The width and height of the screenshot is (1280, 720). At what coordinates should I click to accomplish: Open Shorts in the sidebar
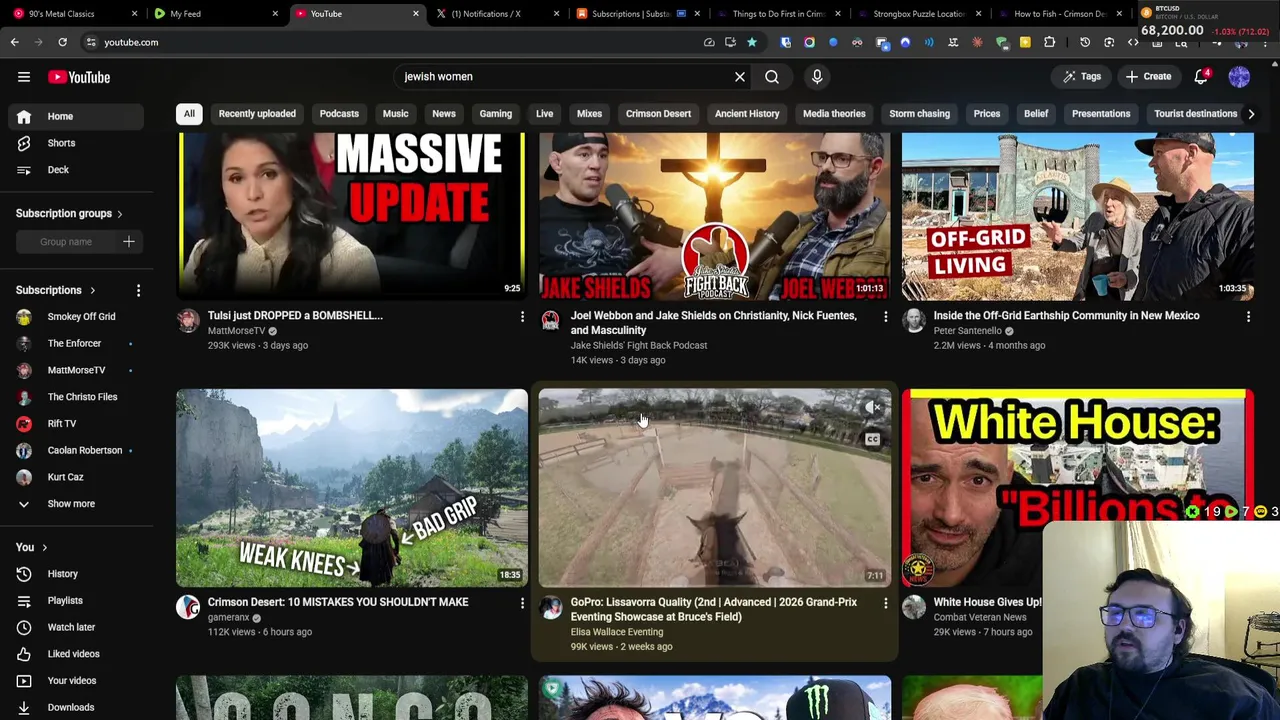[76, 143]
